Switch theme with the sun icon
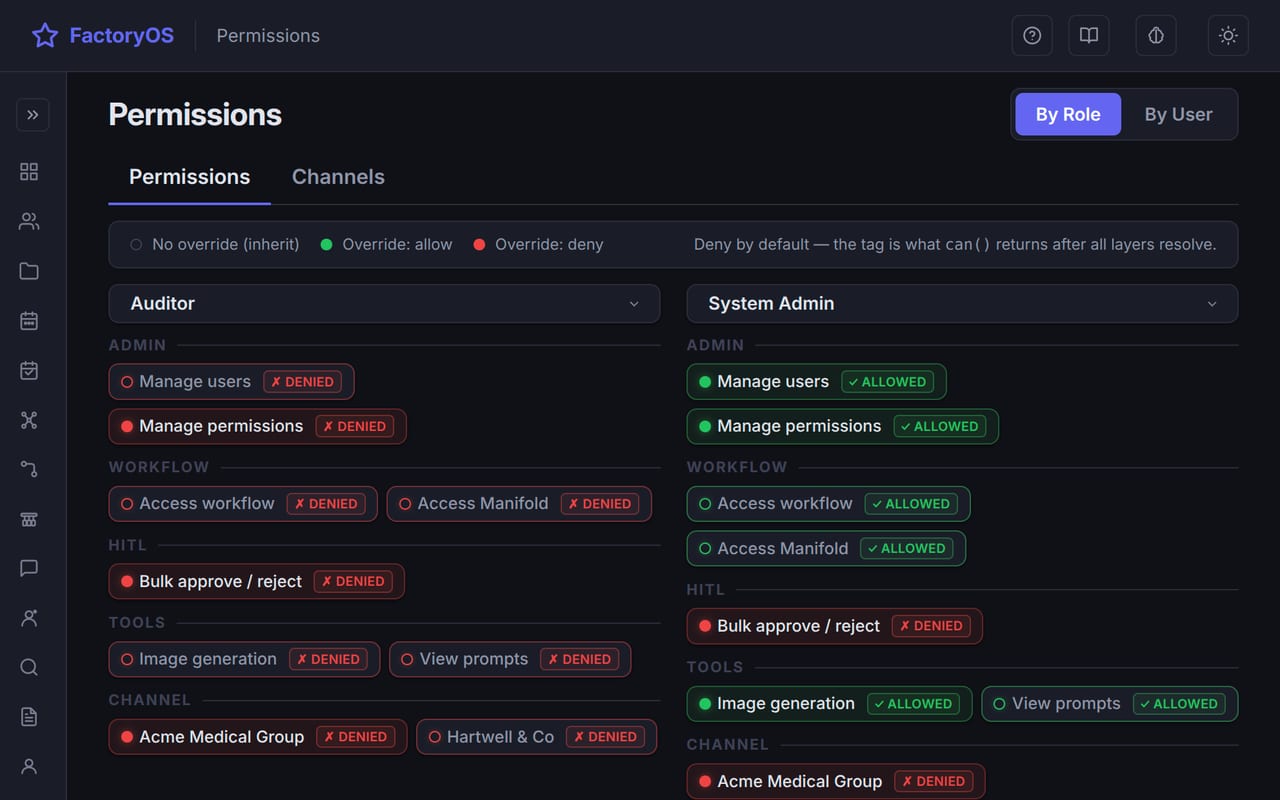 coord(1228,36)
